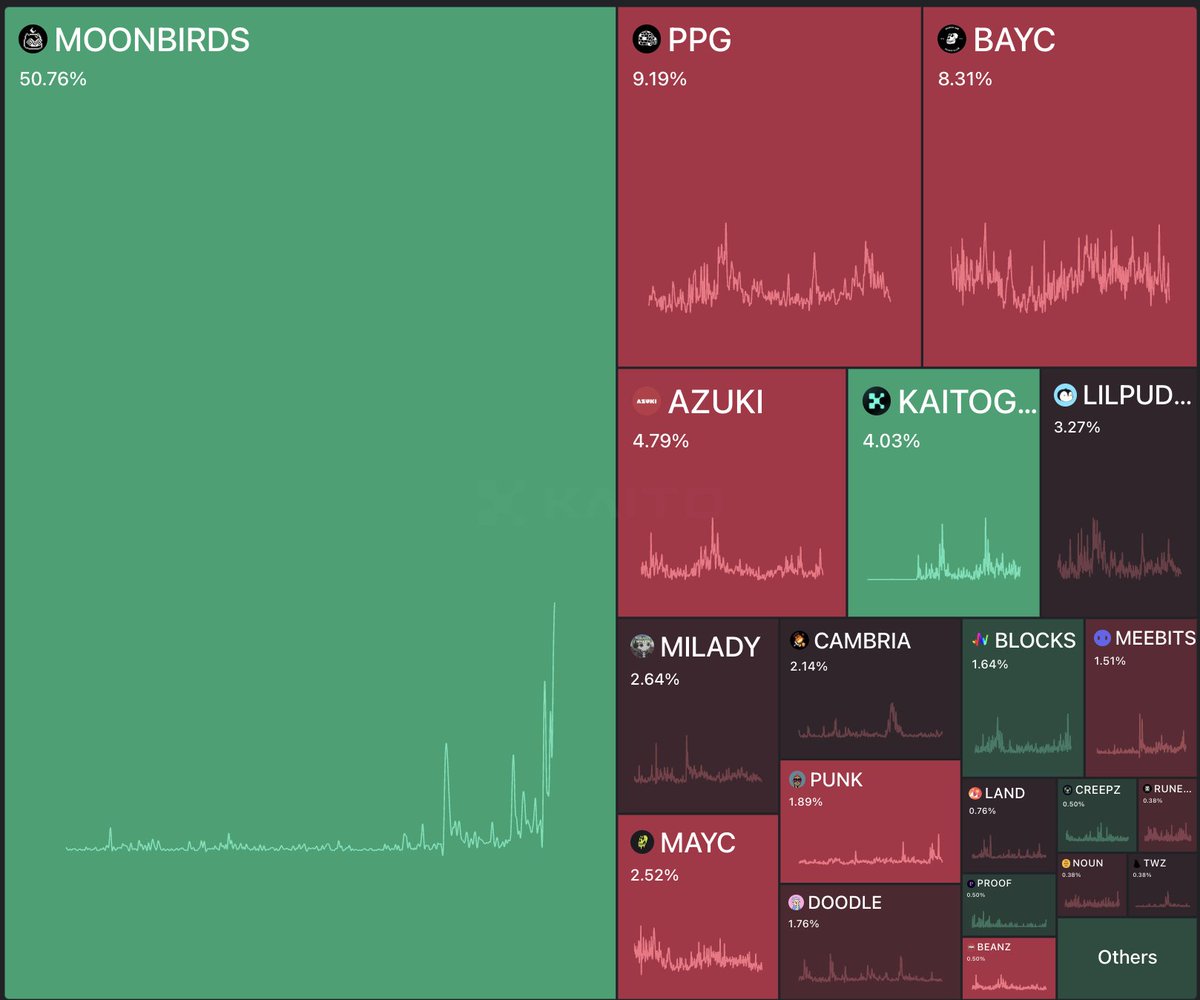Click the BLOCKS colorful logo icon
The height and width of the screenshot is (1000, 1200).
click(981, 640)
